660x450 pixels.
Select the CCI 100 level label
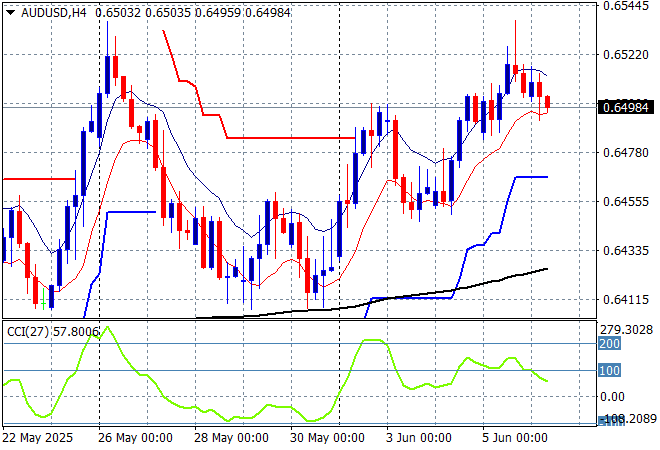(x=611, y=371)
